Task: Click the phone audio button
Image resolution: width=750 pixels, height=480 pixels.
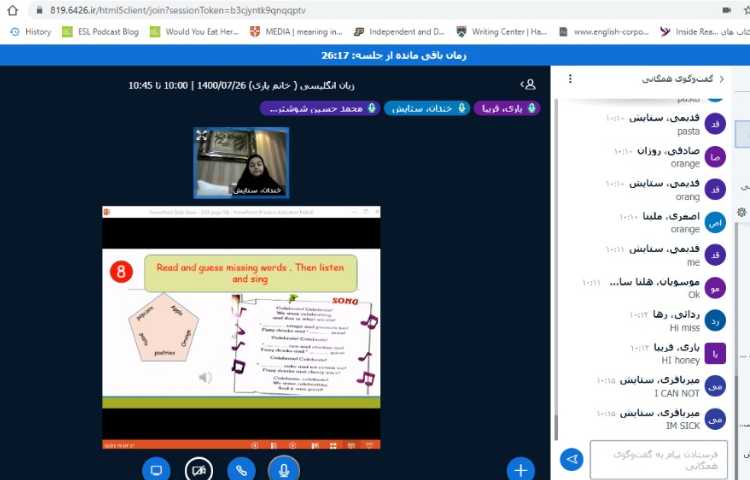Action: point(241,468)
